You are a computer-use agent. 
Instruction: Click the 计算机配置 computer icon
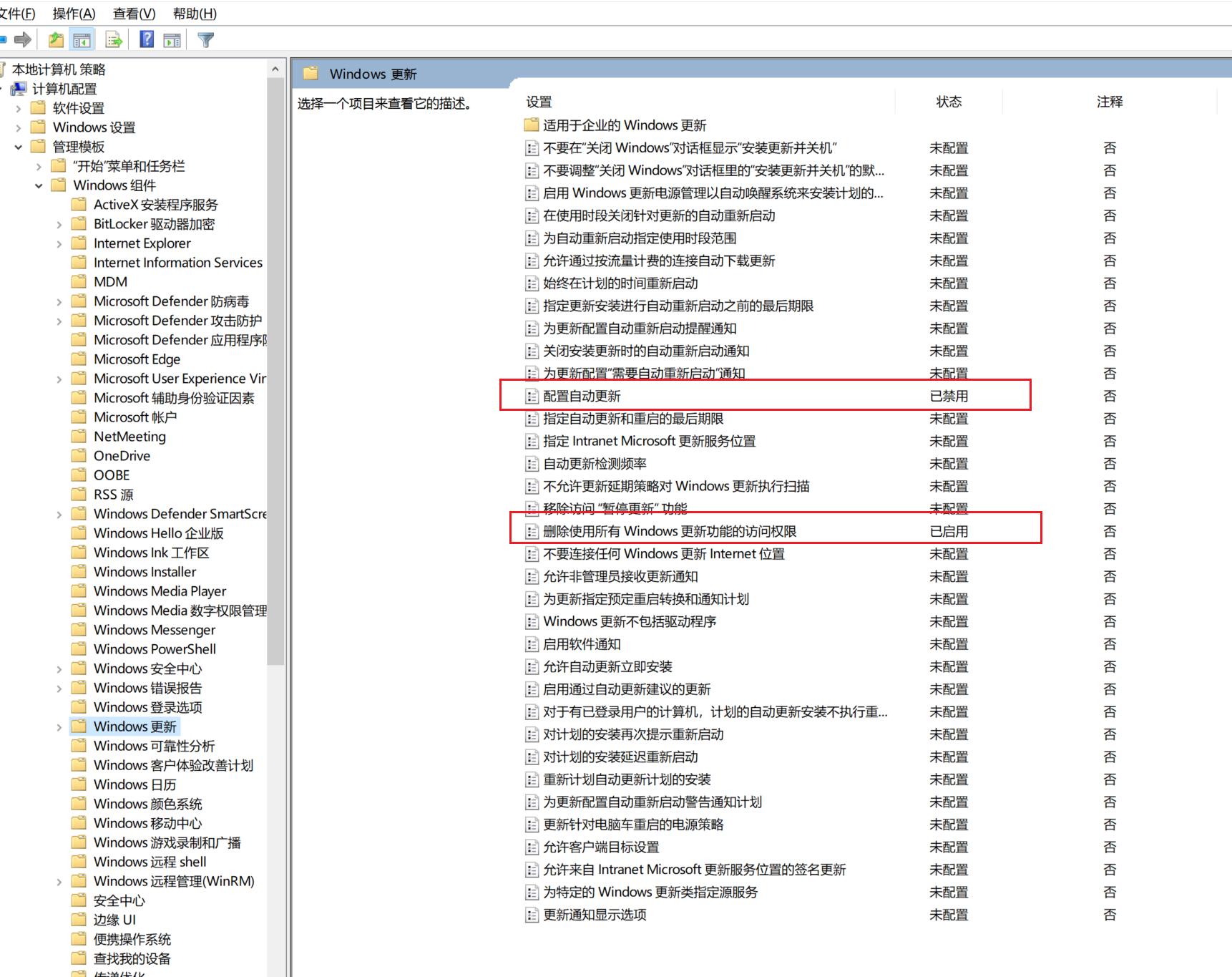click(x=19, y=89)
